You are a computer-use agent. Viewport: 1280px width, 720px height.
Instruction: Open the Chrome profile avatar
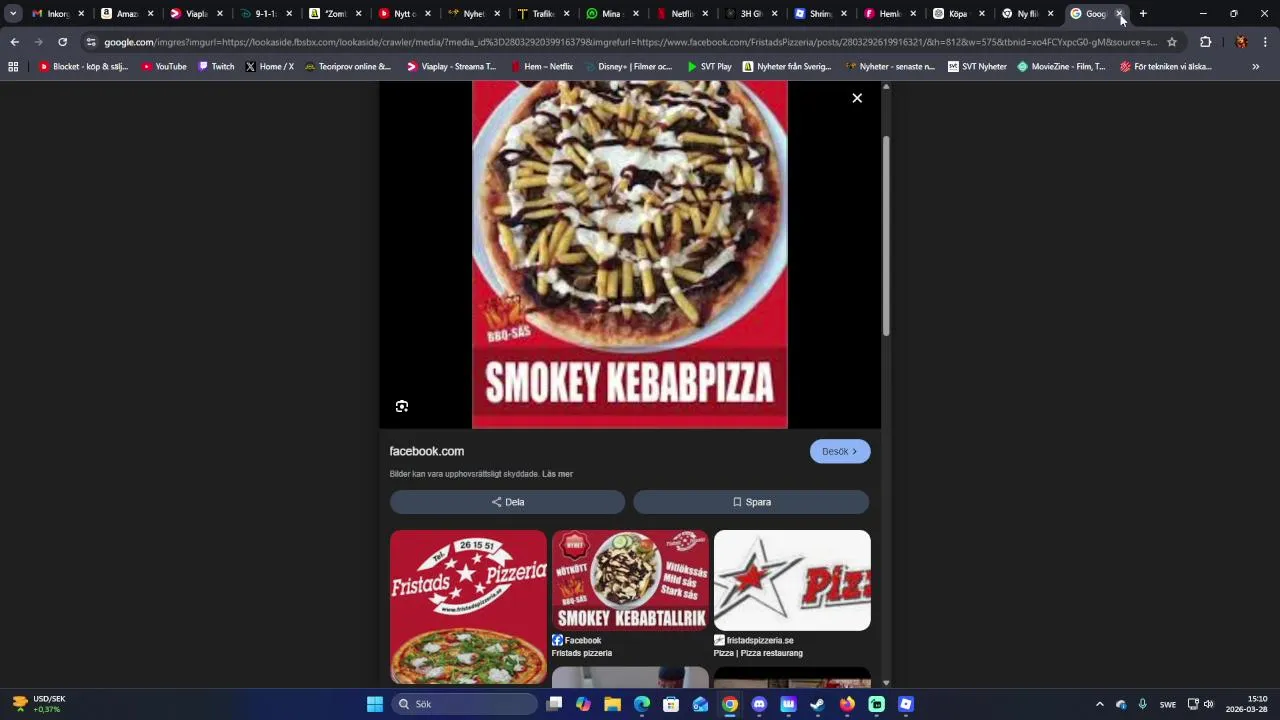pyautogui.click(x=1241, y=42)
